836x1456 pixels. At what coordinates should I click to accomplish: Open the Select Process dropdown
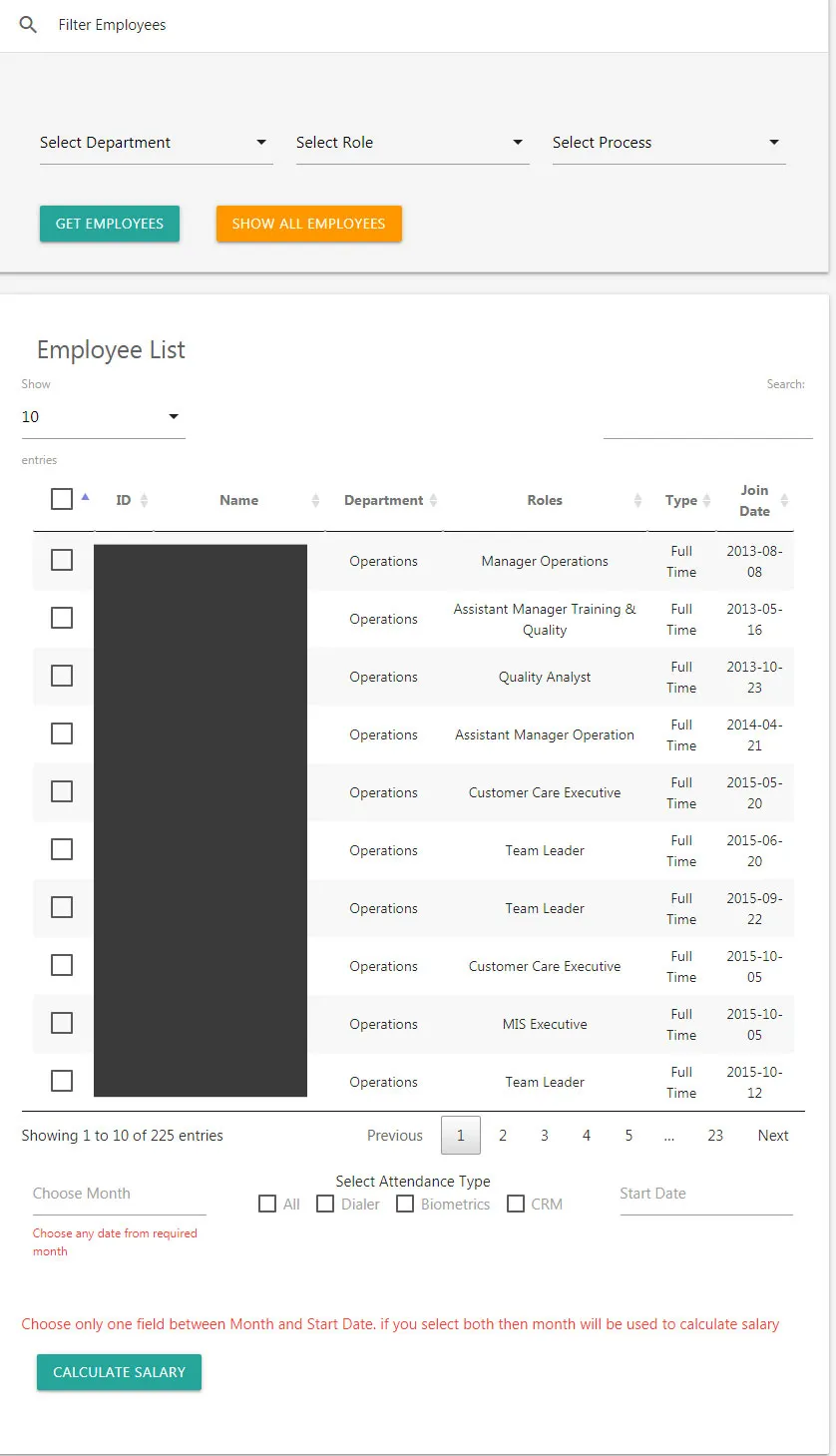point(668,143)
